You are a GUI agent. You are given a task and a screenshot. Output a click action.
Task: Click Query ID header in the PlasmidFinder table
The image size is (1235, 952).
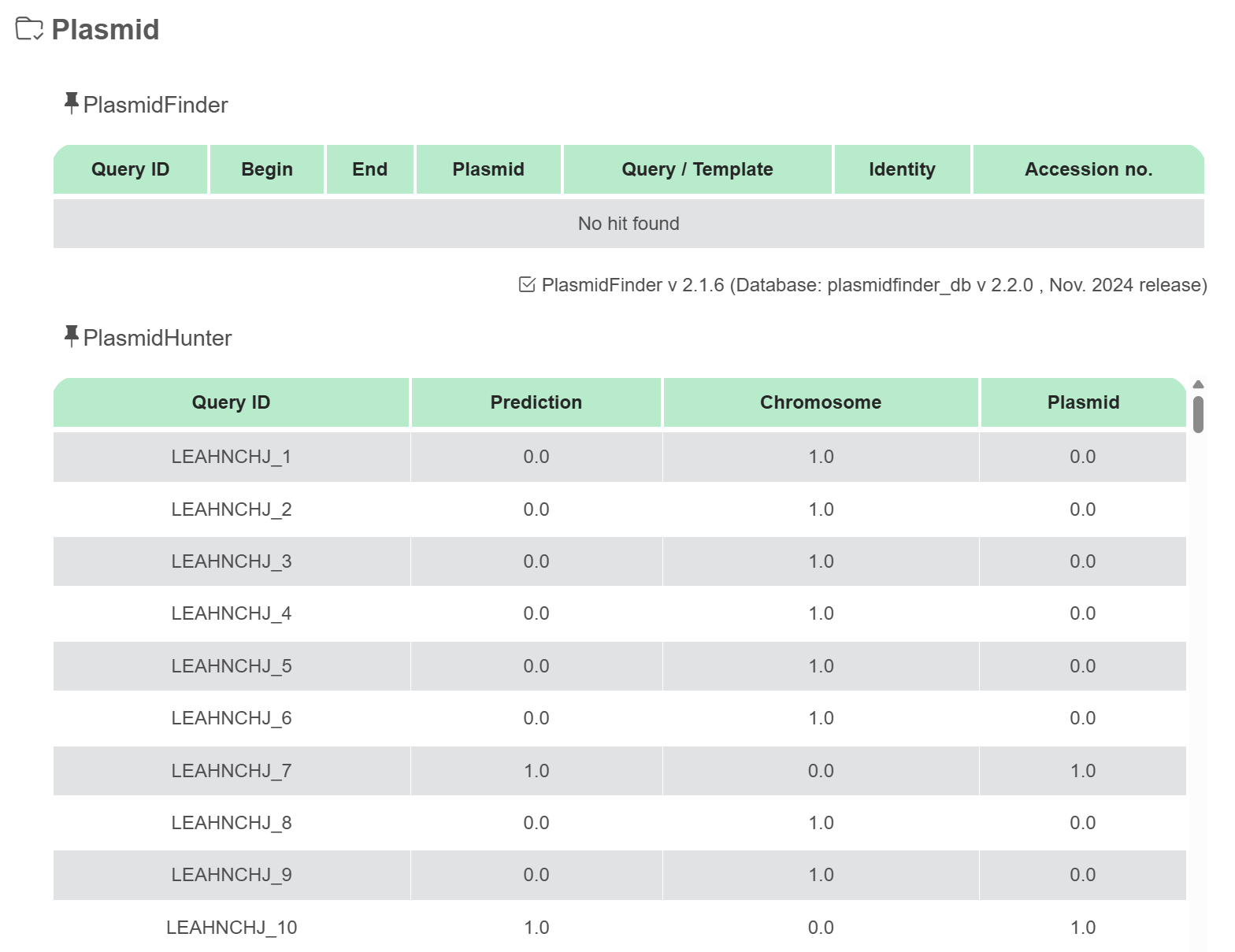click(131, 169)
